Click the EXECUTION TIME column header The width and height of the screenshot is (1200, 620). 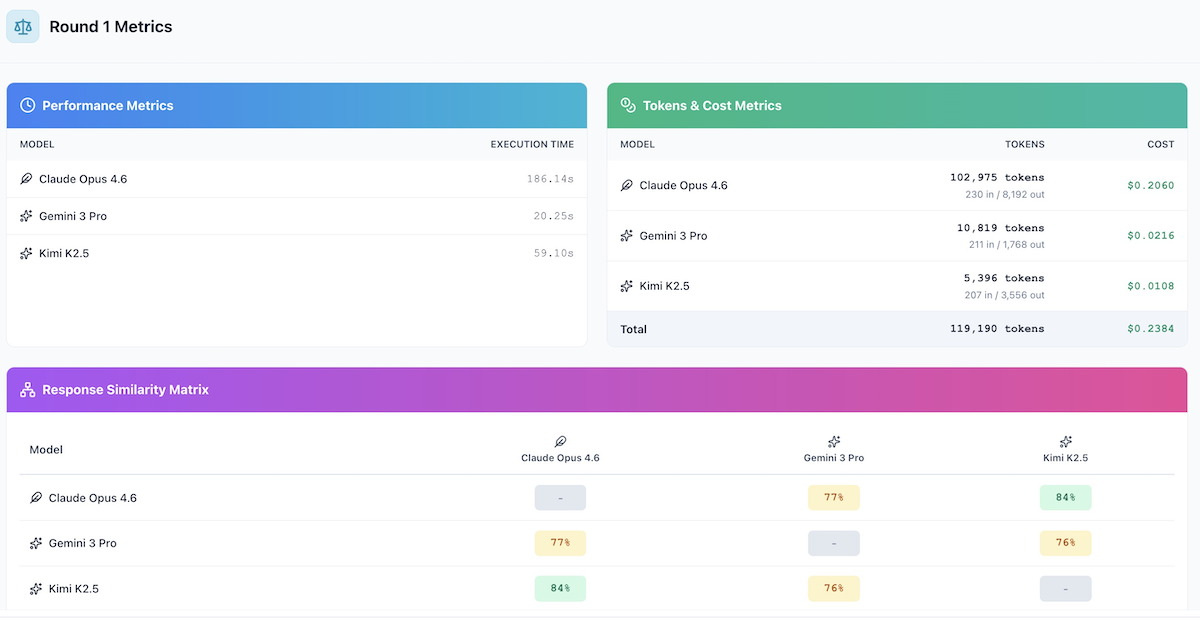532,144
